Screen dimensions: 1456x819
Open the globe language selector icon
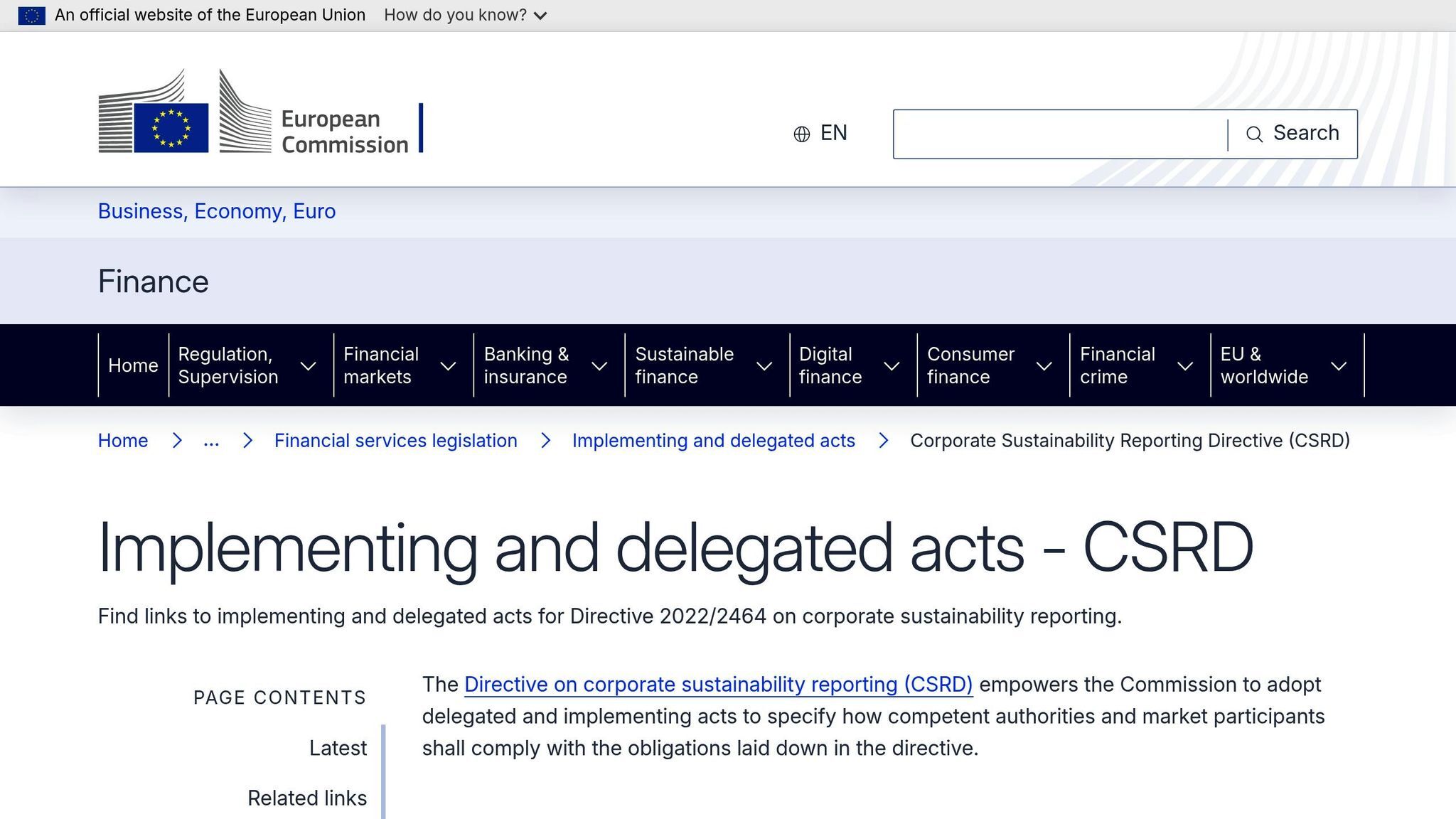(801, 133)
